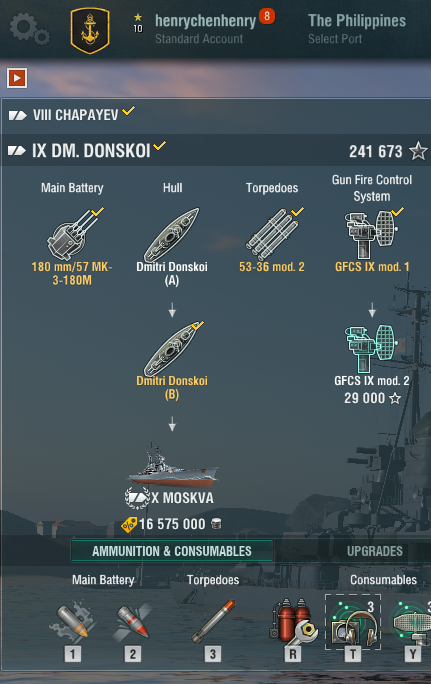The width and height of the screenshot is (431, 684).
Task: Click the anchor clan emblem badge
Action: pyautogui.click(x=90, y=31)
